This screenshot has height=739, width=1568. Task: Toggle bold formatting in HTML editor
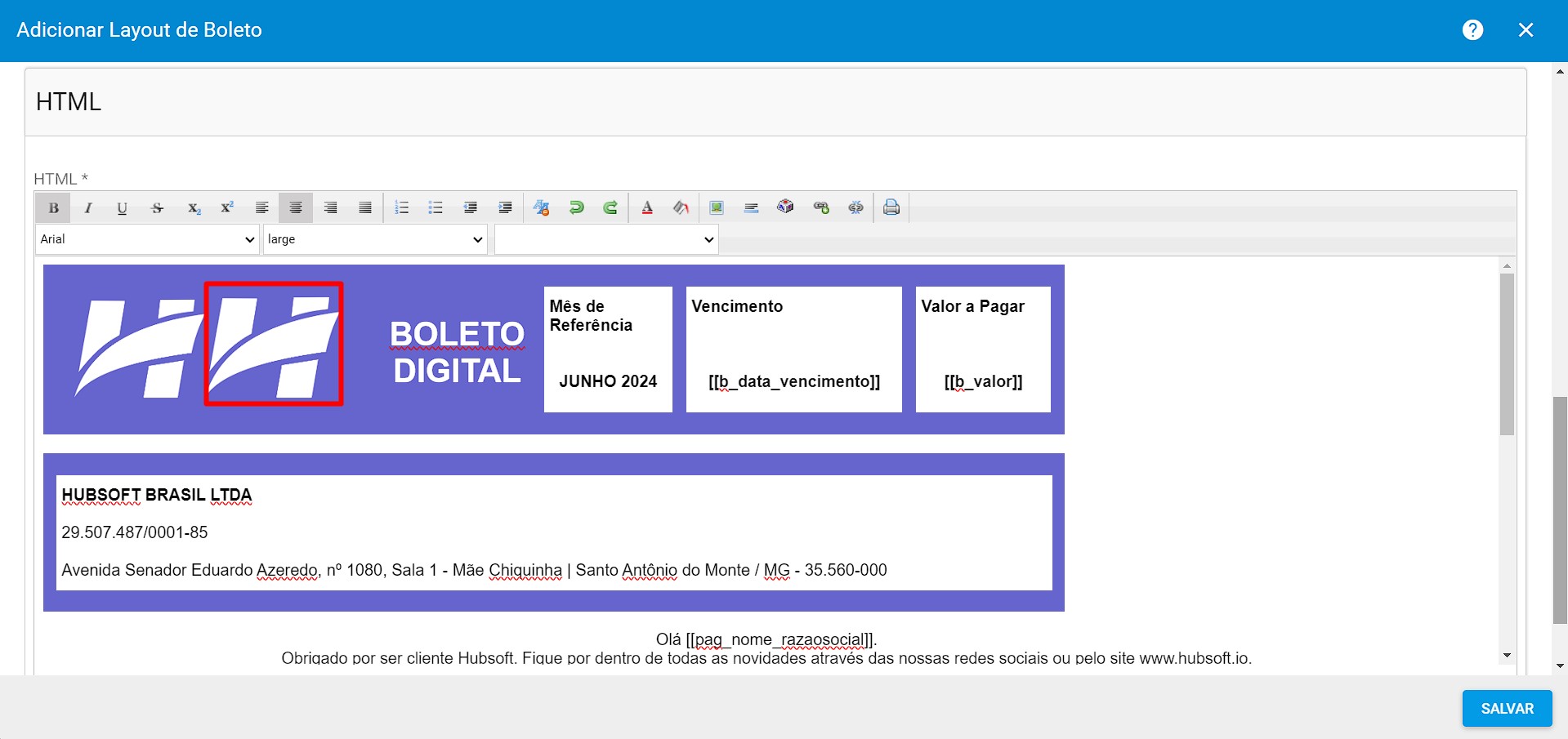tap(53, 208)
